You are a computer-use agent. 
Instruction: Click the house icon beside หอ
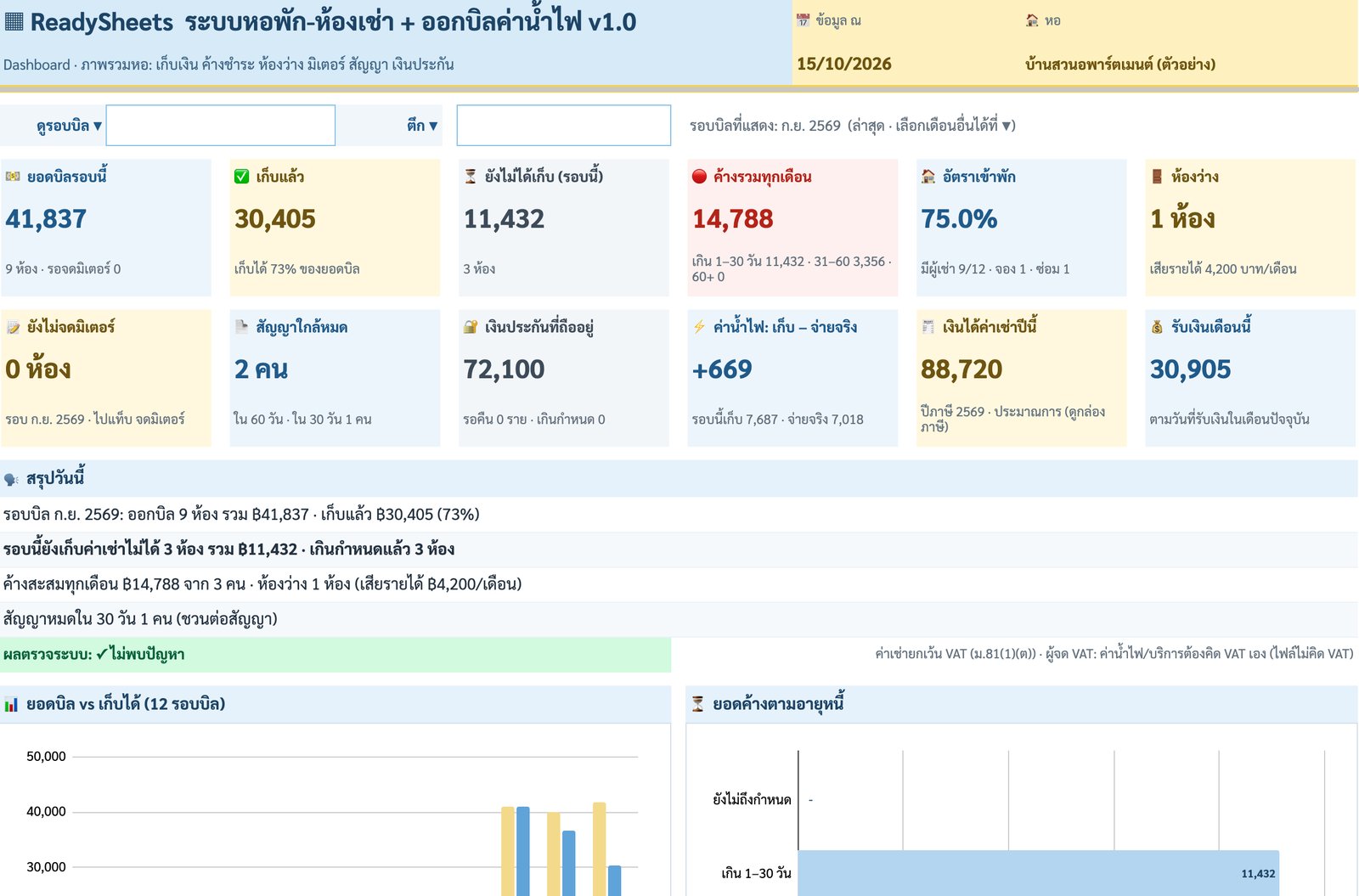click(1032, 20)
